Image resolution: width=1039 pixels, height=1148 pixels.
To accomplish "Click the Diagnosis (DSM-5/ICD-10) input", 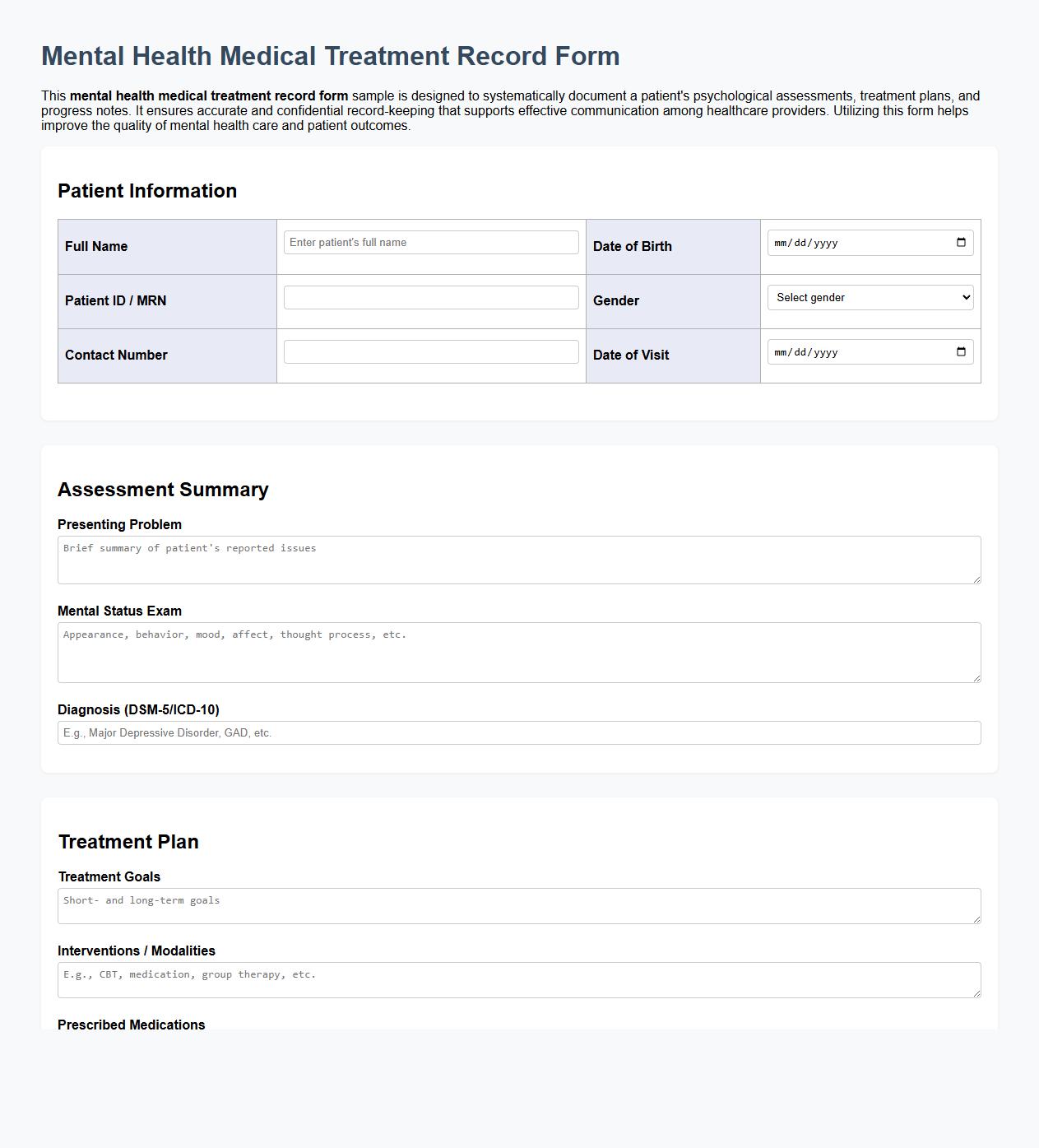I will 519,732.
